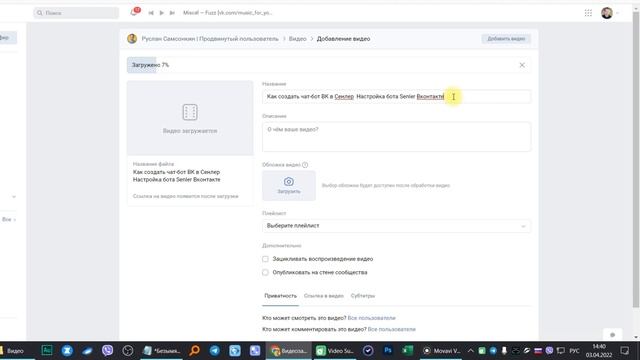Cancel the upload with the X icon
This screenshot has width=640, height=360.
pyautogui.click(x=522, y=65)
